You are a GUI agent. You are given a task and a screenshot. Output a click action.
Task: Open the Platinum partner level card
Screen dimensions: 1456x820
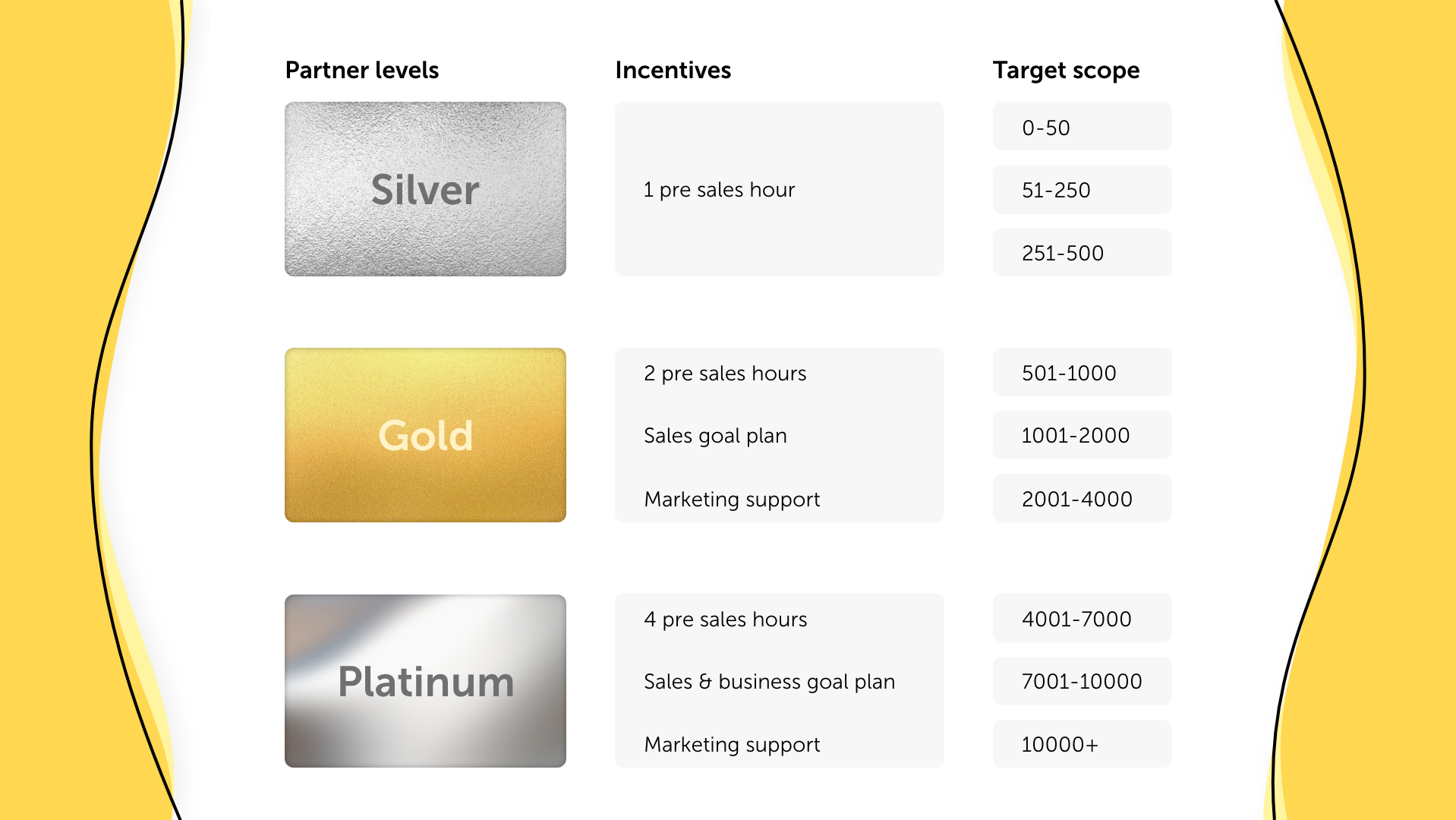point(425,681)
